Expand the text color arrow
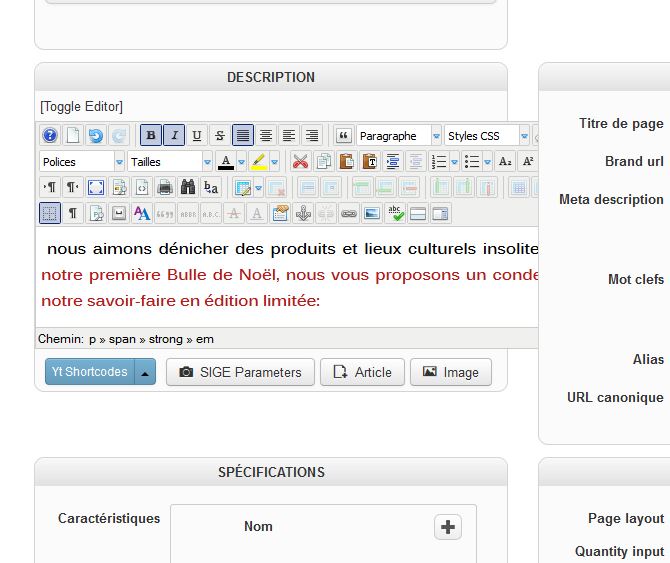Viewport: 670px width, 563px height. tap(241, 162)
